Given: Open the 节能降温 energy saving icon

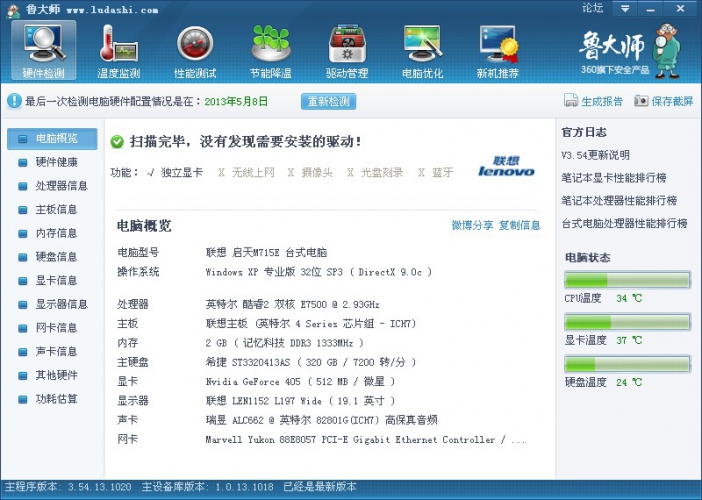Looking at the screenshot, I should point(269,50).
